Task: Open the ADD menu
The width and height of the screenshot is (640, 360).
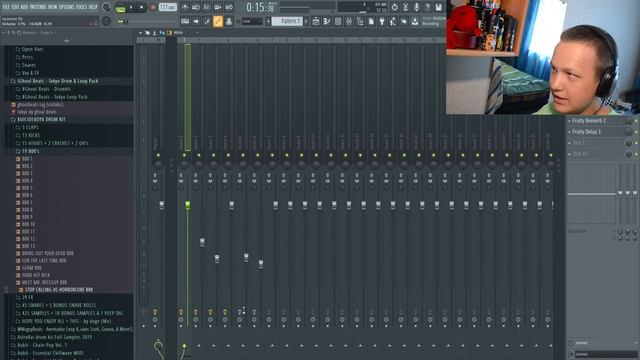Action: 24,7
